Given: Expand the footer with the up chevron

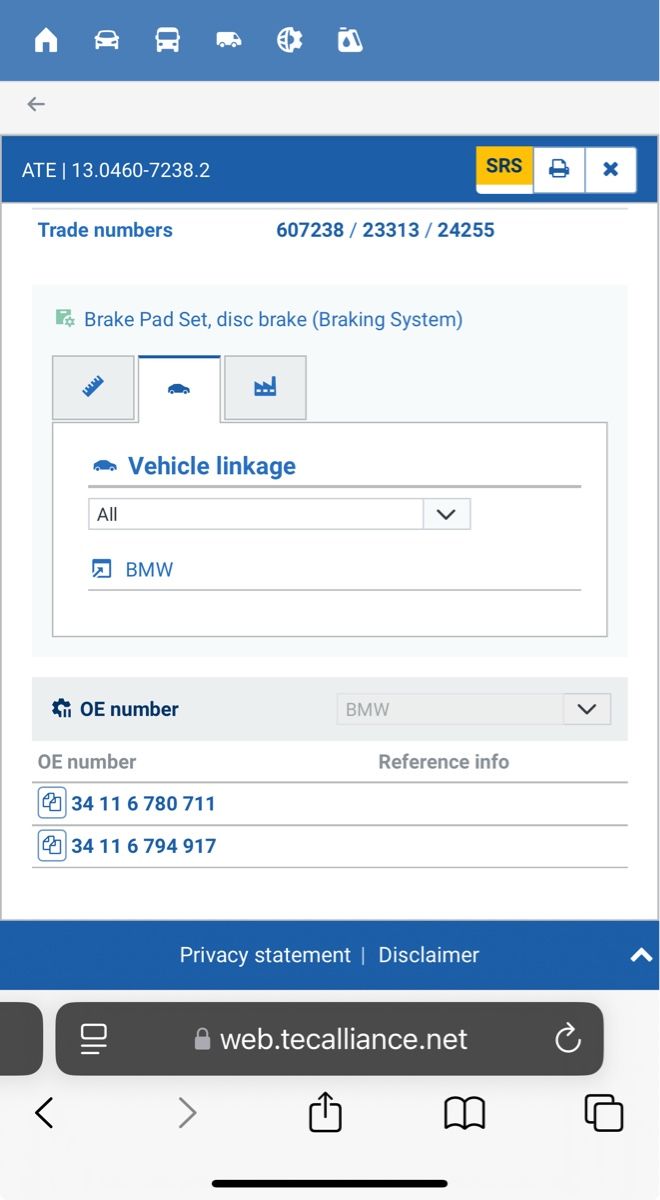Looking at the screenshot, I should coord(641,955).
